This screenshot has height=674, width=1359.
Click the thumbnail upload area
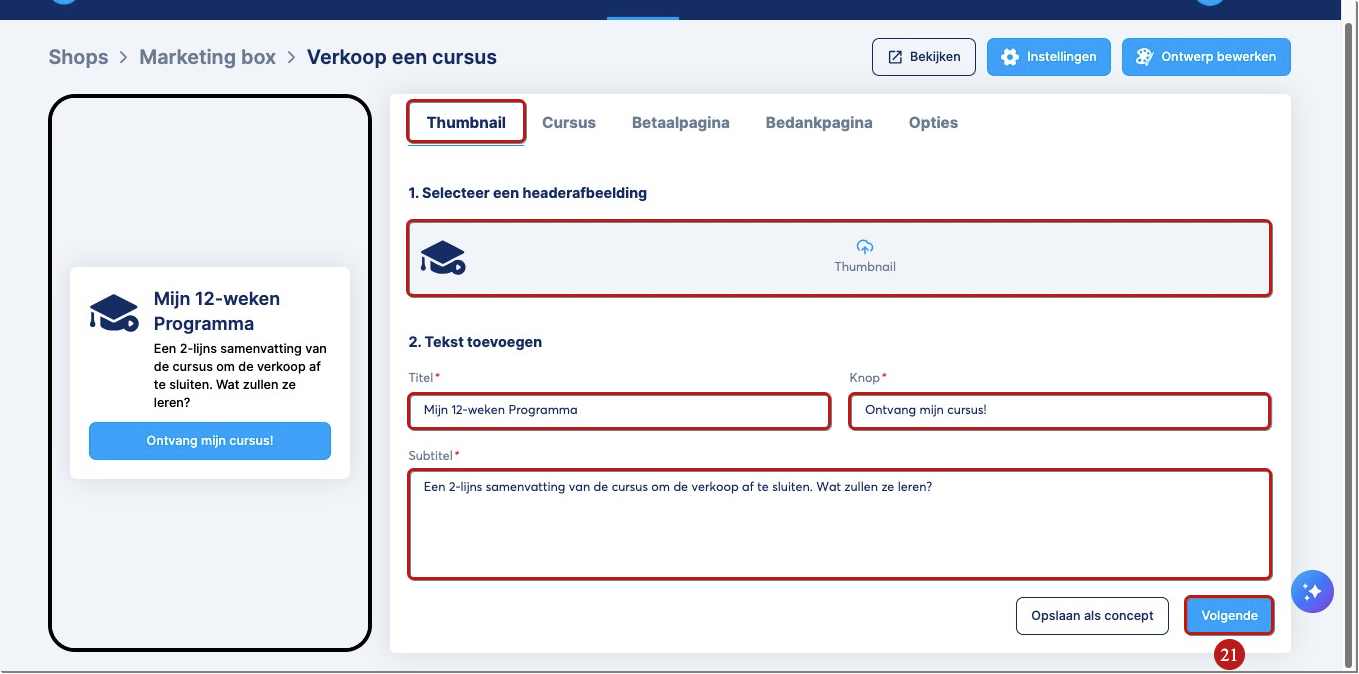(840, 258)
